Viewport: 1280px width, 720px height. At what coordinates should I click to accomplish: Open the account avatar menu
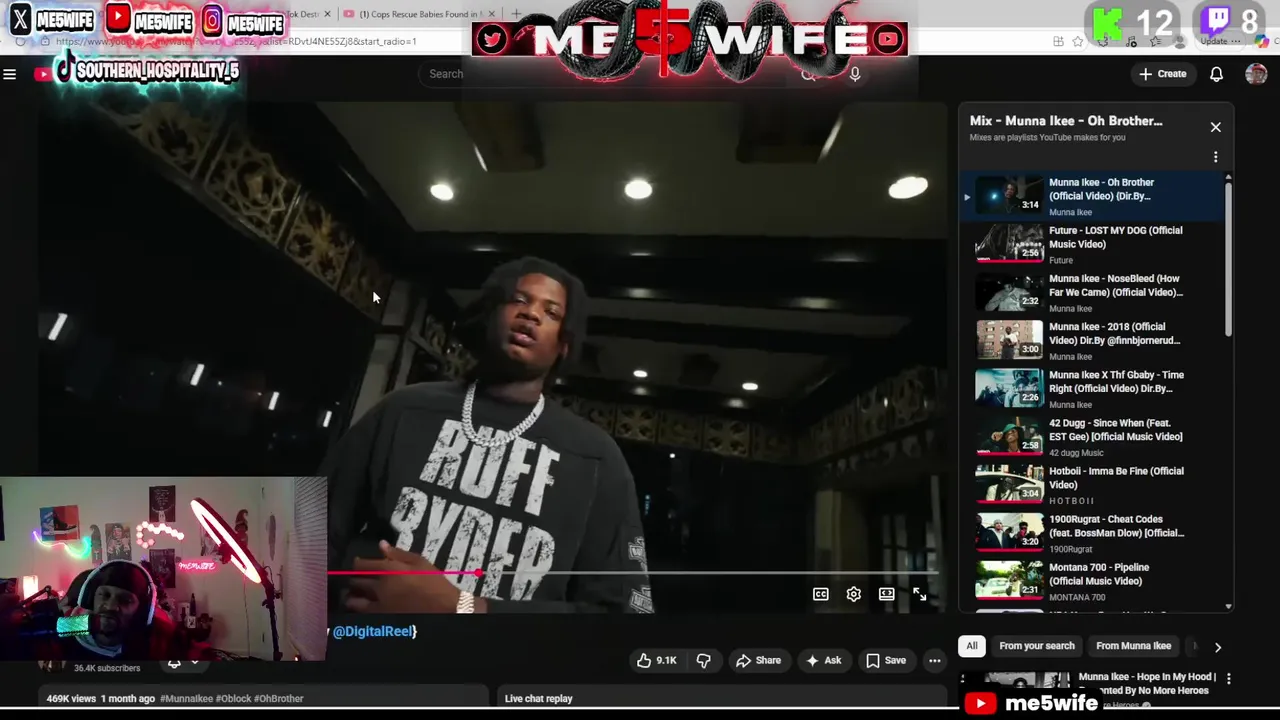1256,74
